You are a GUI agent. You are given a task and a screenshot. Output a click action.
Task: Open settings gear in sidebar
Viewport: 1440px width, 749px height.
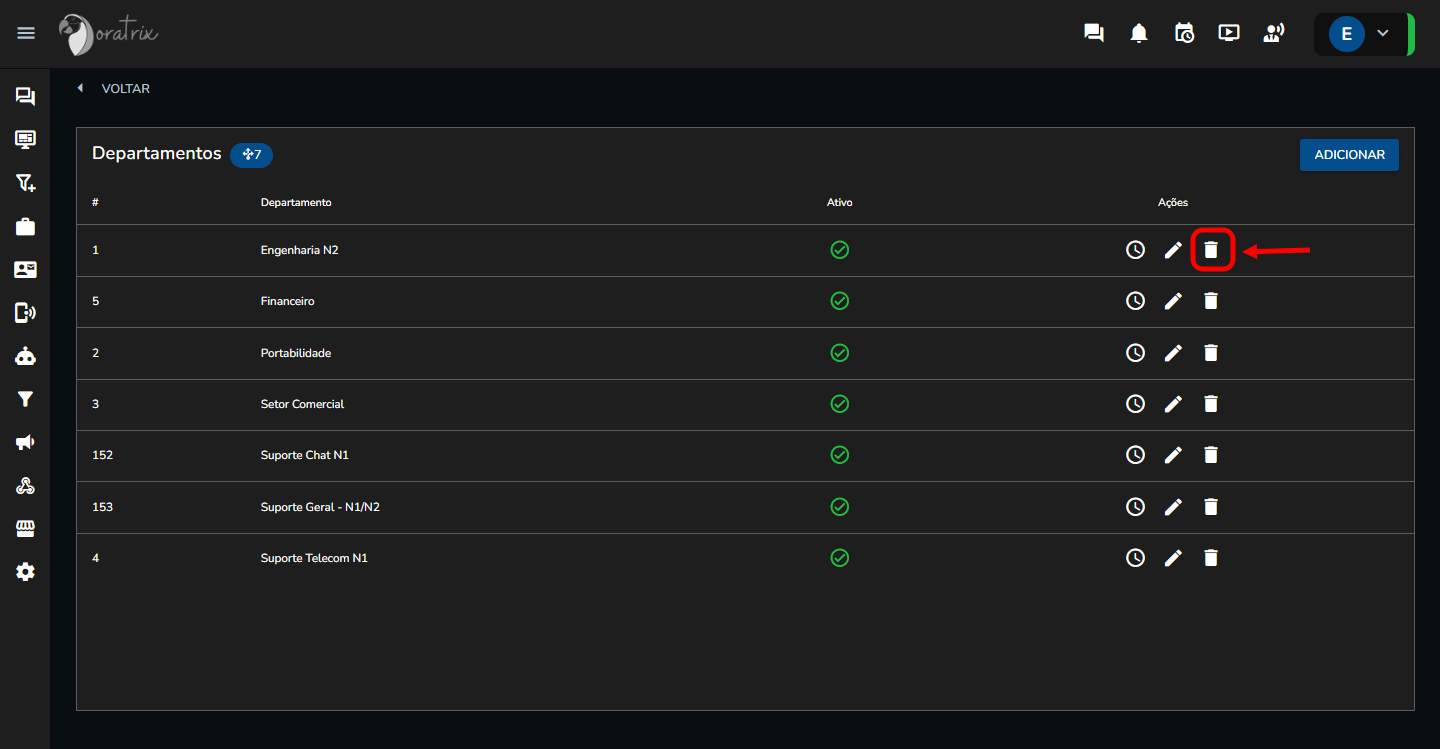pyautogui.click(x=25, y=572)
